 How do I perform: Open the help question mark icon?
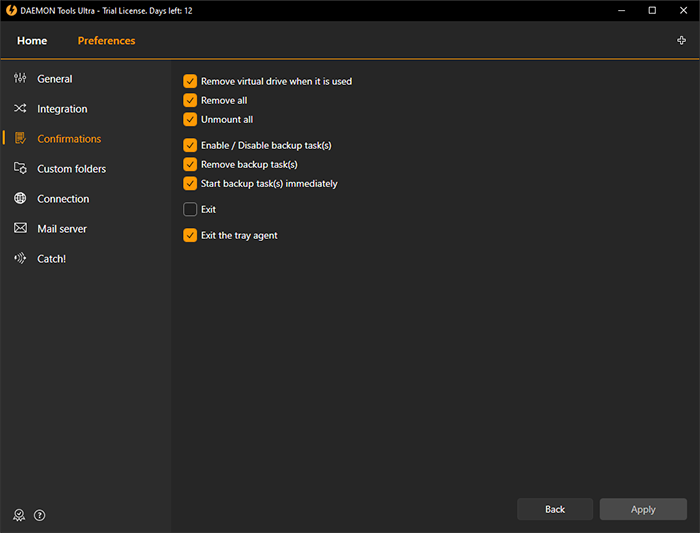pyautogui.click(x=40, y=515)
